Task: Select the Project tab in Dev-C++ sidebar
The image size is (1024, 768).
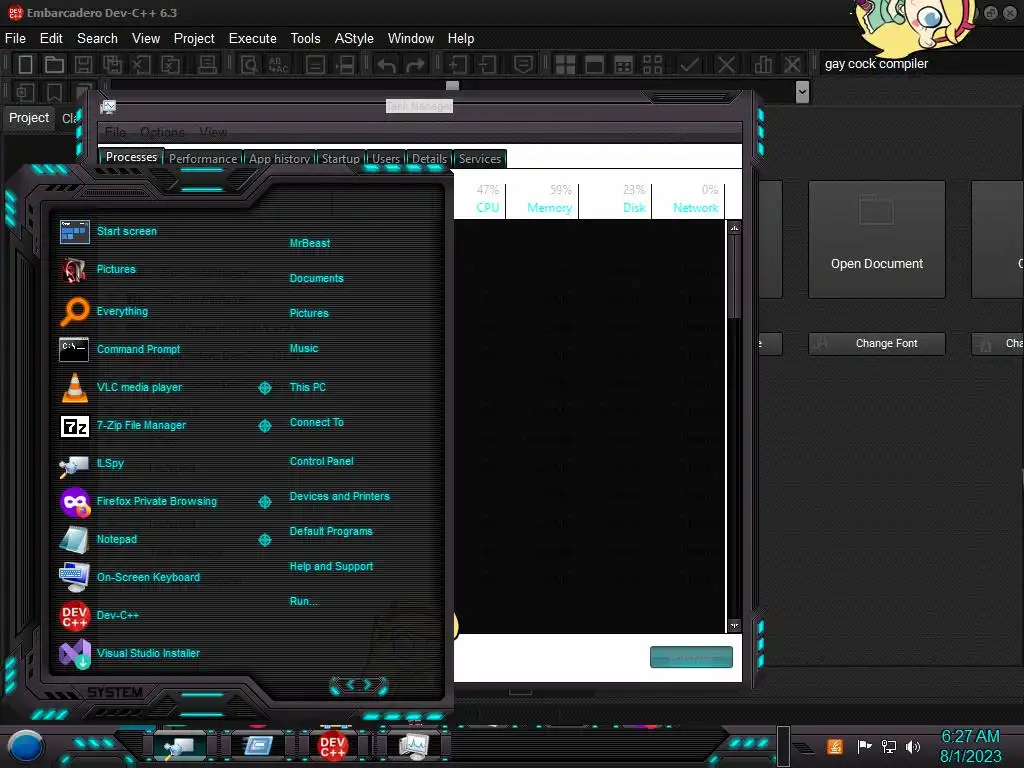Action: (29, 118)
